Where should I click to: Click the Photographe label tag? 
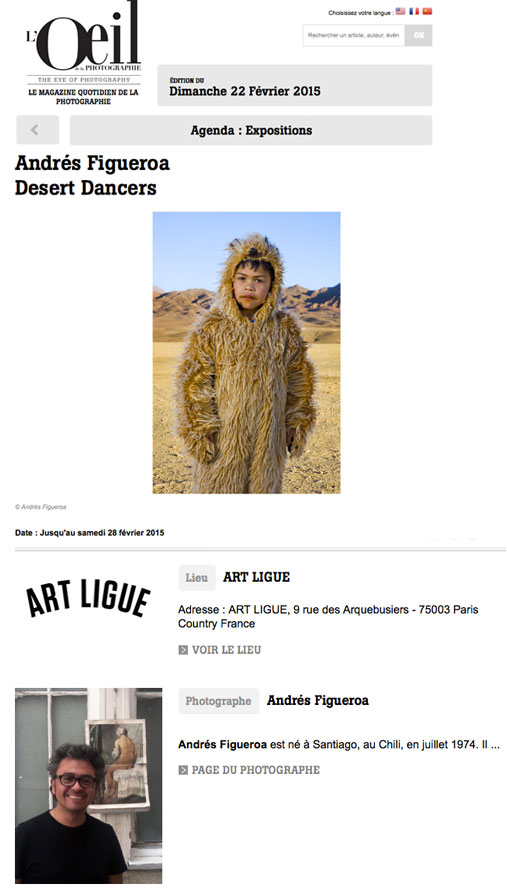click(x=218, y=701)
